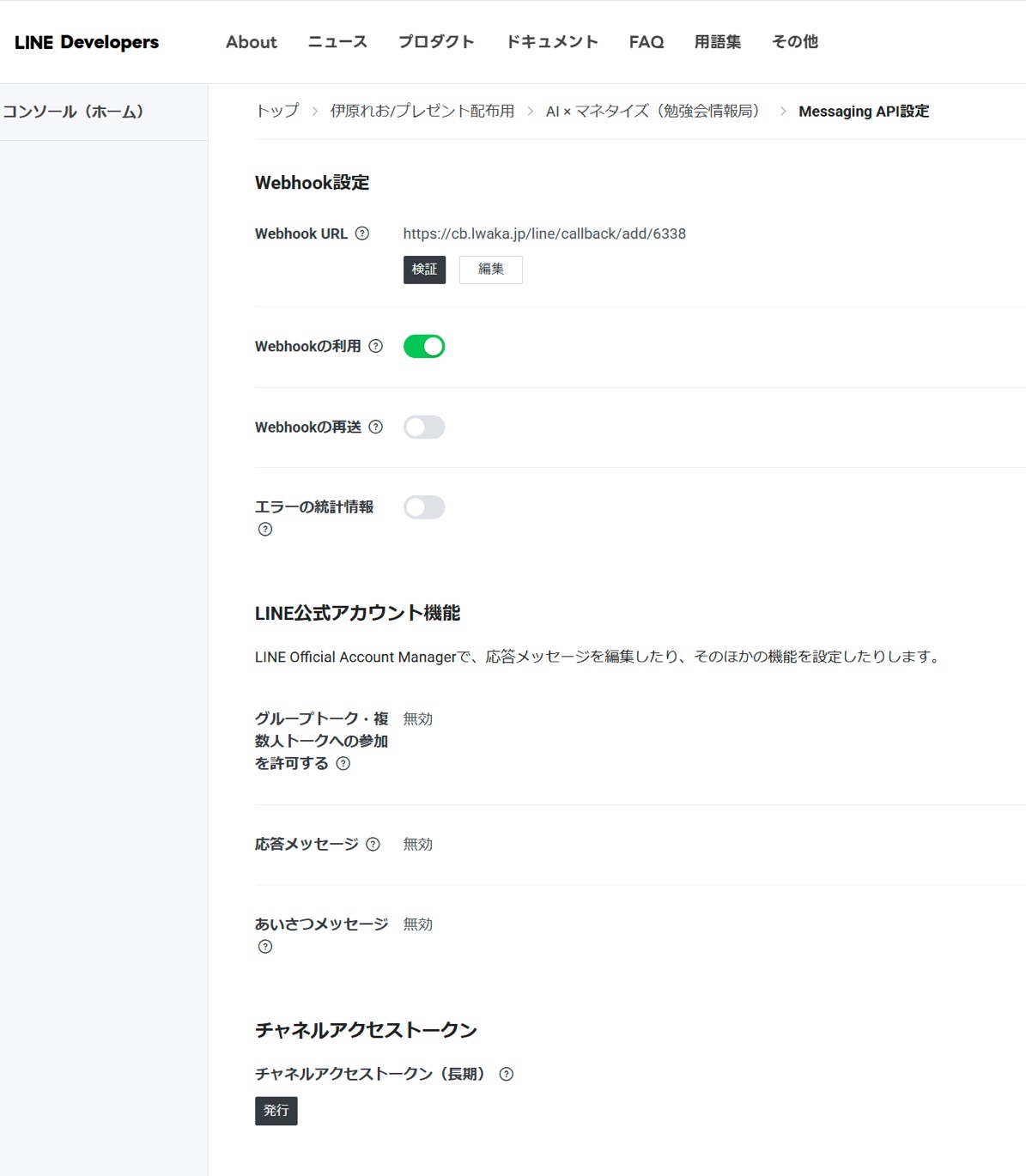Click the 編集 button for Webhook URL
The height and width of the screenshot is (1176, 1026).
point(491,270)
